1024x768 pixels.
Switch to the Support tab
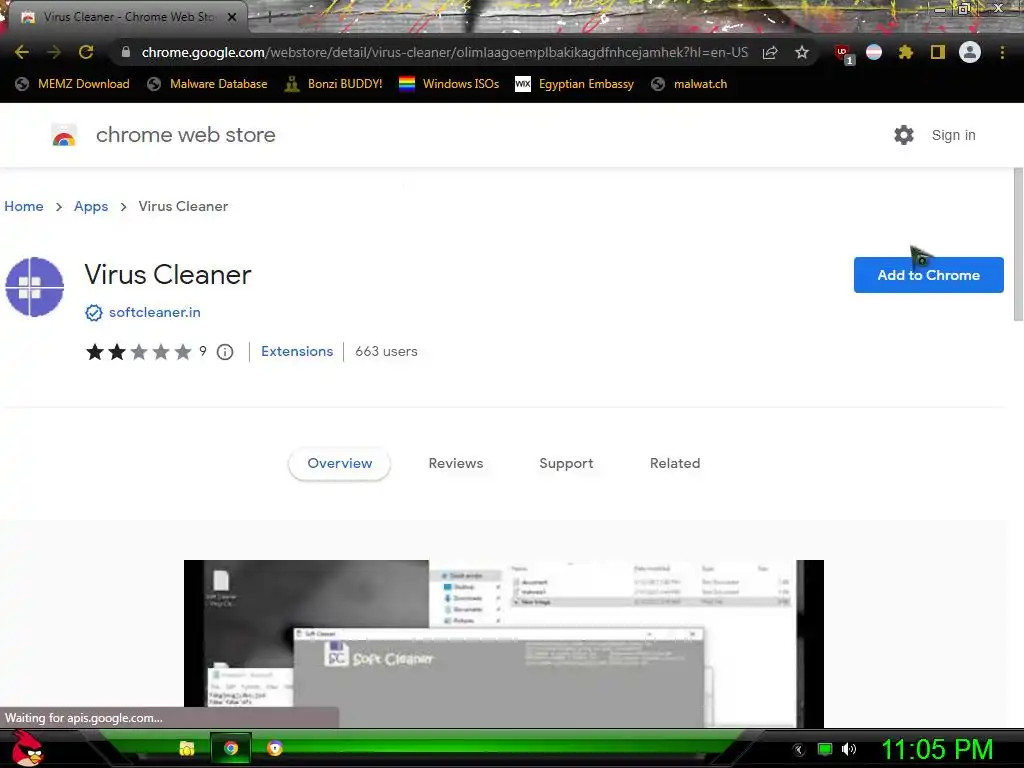click(566, 464)
